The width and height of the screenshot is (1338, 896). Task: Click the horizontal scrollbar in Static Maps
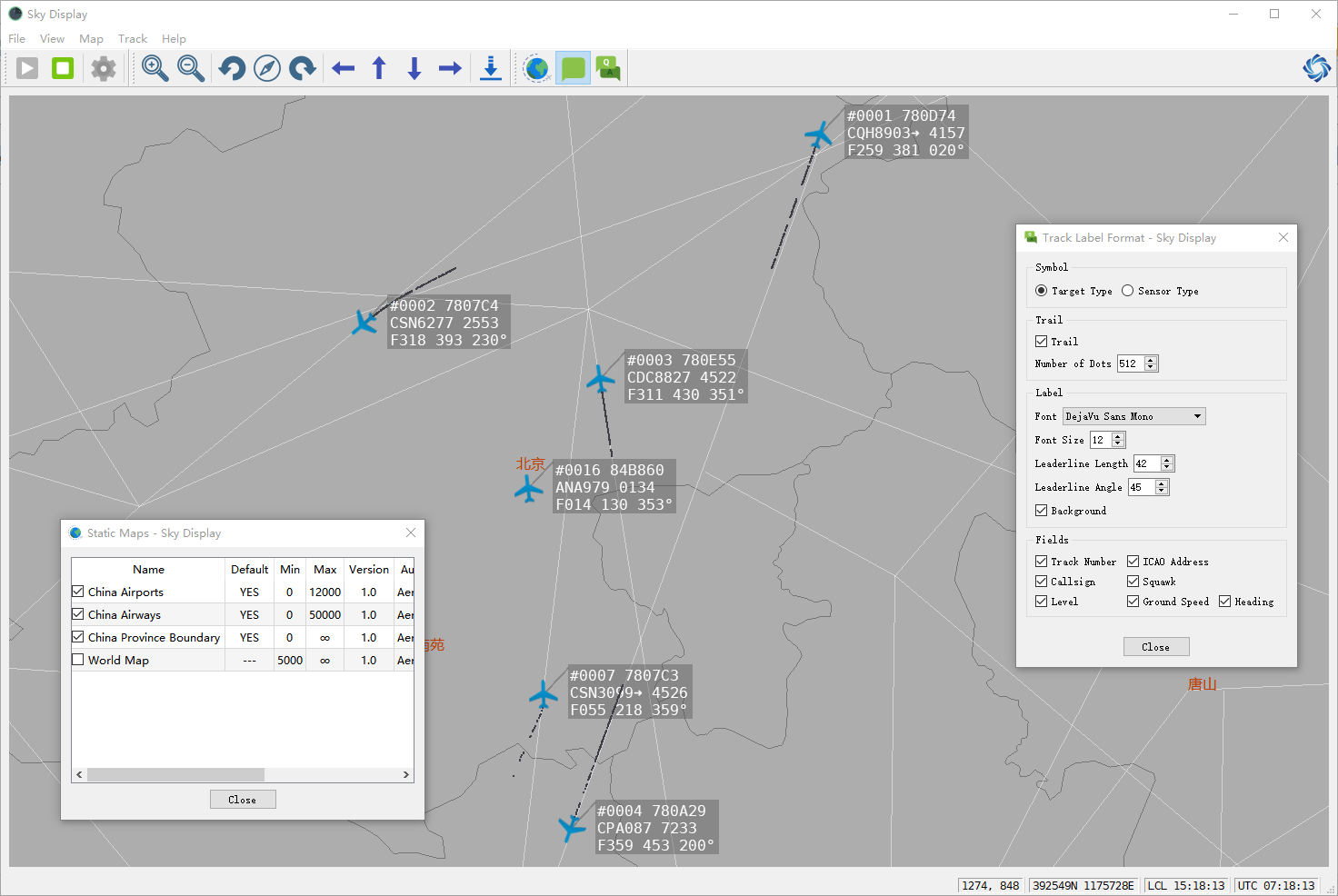(175, 775)
